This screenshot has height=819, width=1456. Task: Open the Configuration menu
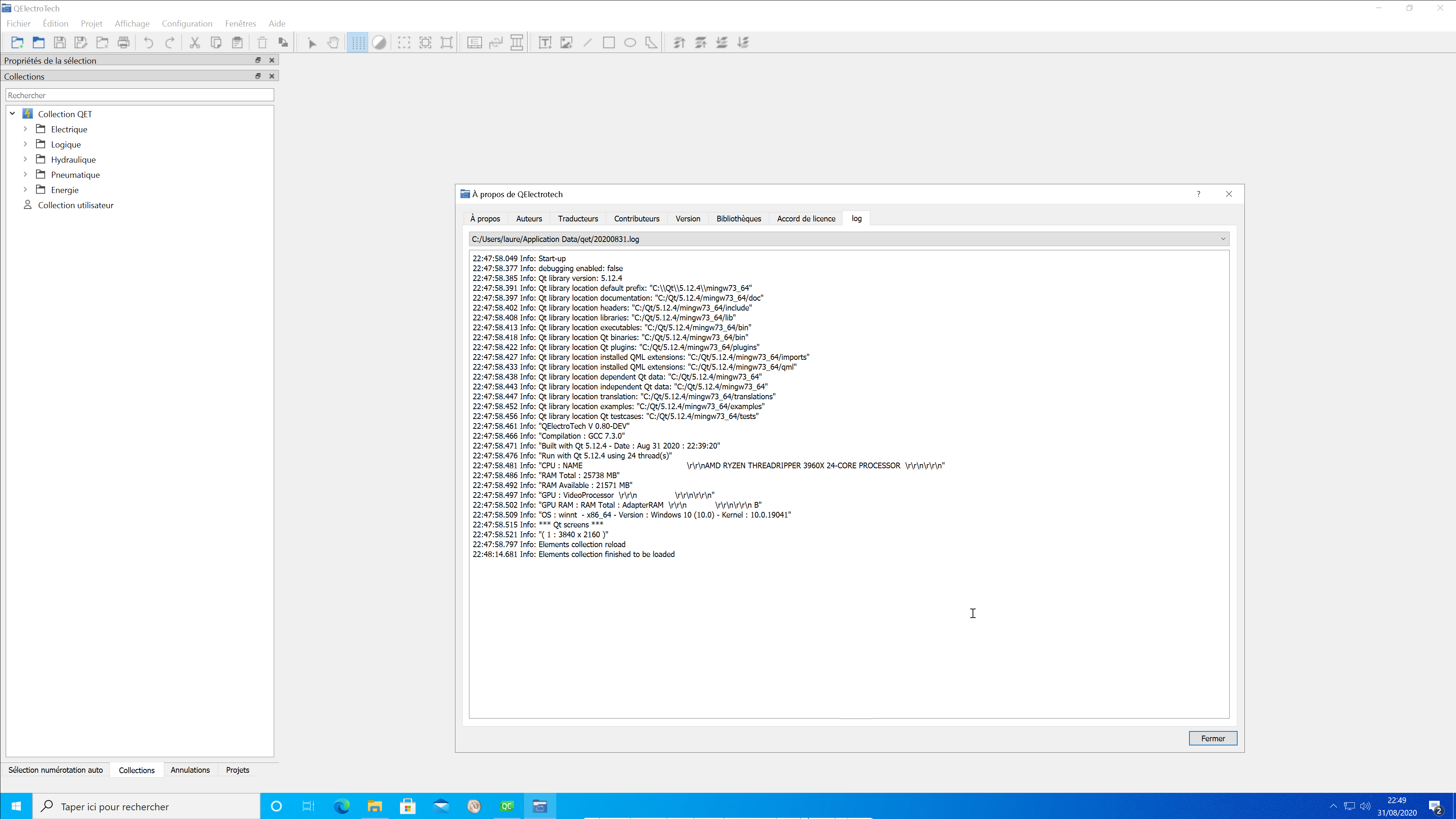pos(187,23)
